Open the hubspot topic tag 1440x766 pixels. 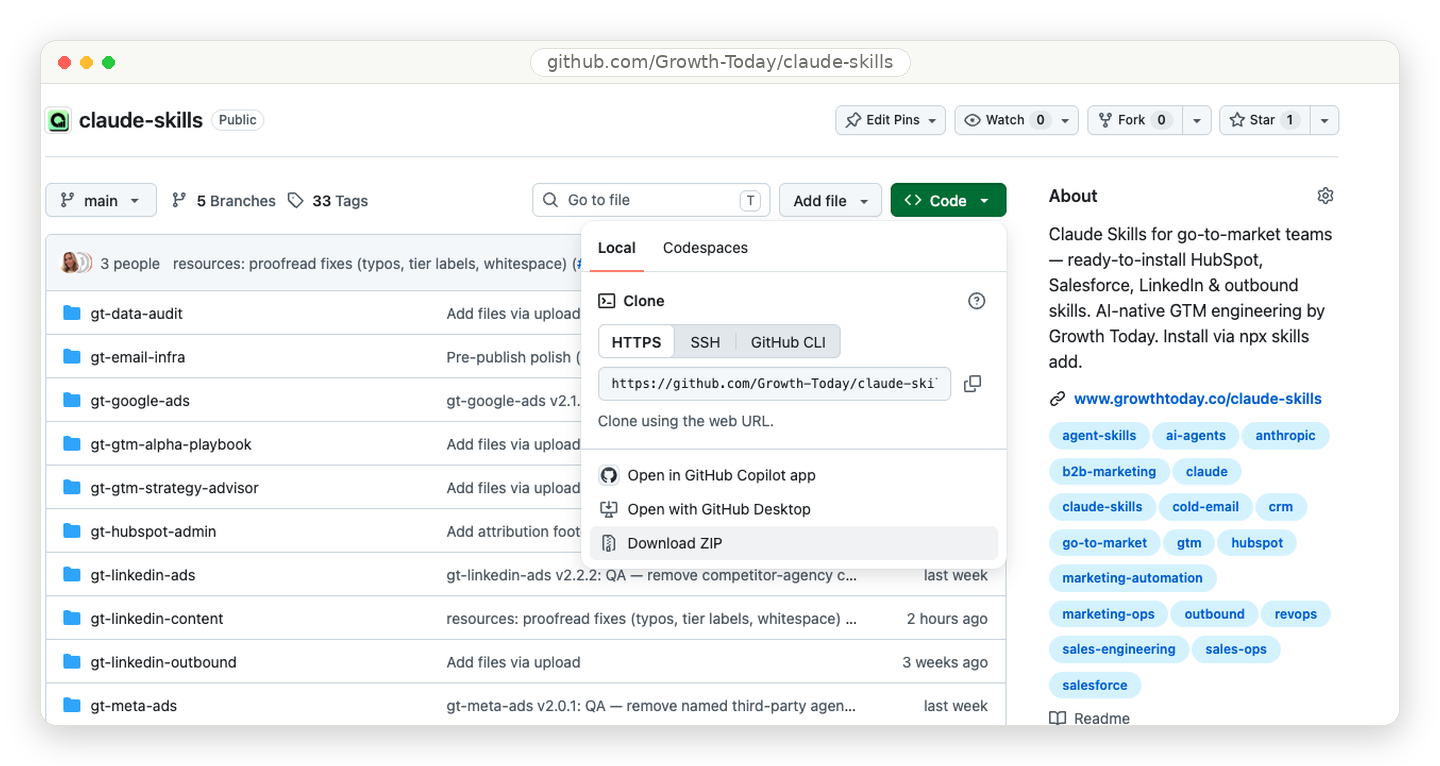(1257, 543)
